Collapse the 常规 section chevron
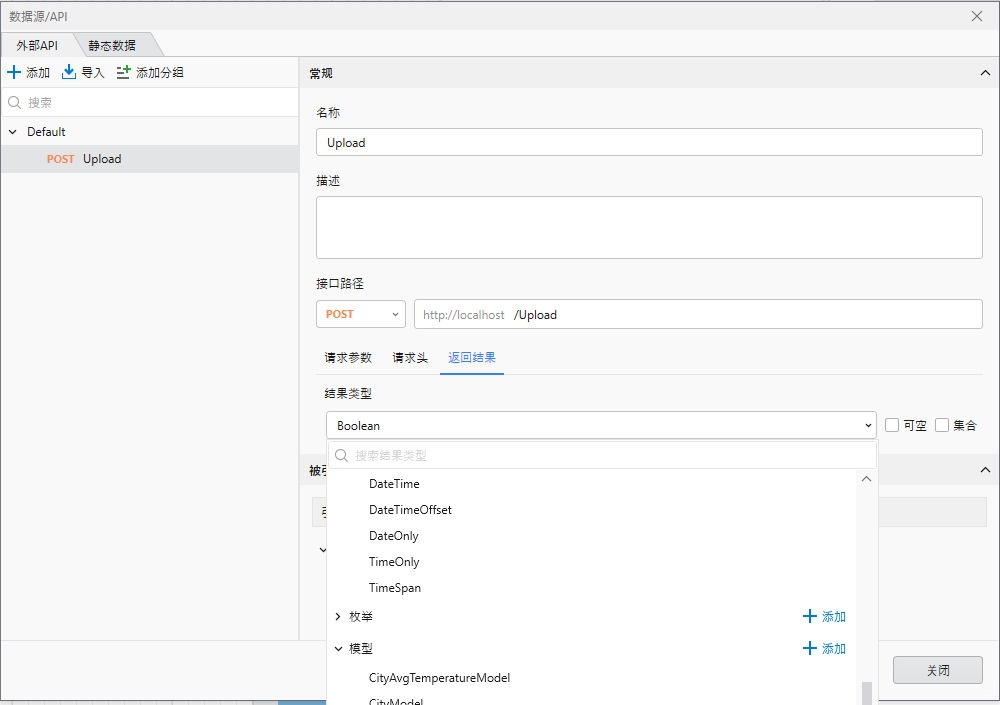 tap(983, 73)
